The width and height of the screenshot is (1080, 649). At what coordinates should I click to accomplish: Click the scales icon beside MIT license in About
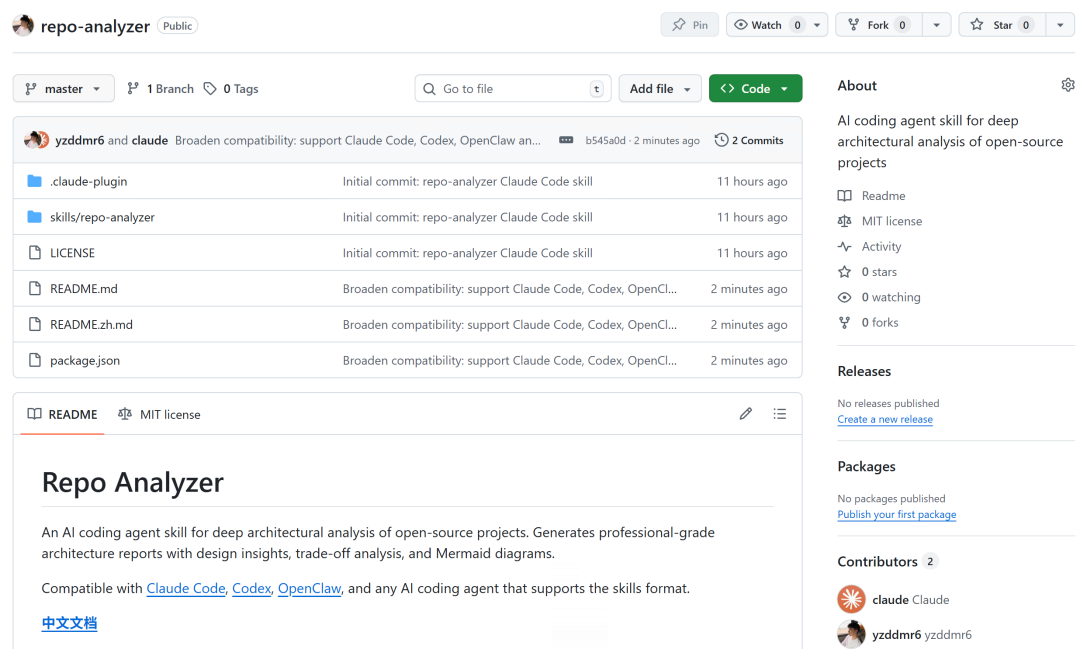pos(844,221)
